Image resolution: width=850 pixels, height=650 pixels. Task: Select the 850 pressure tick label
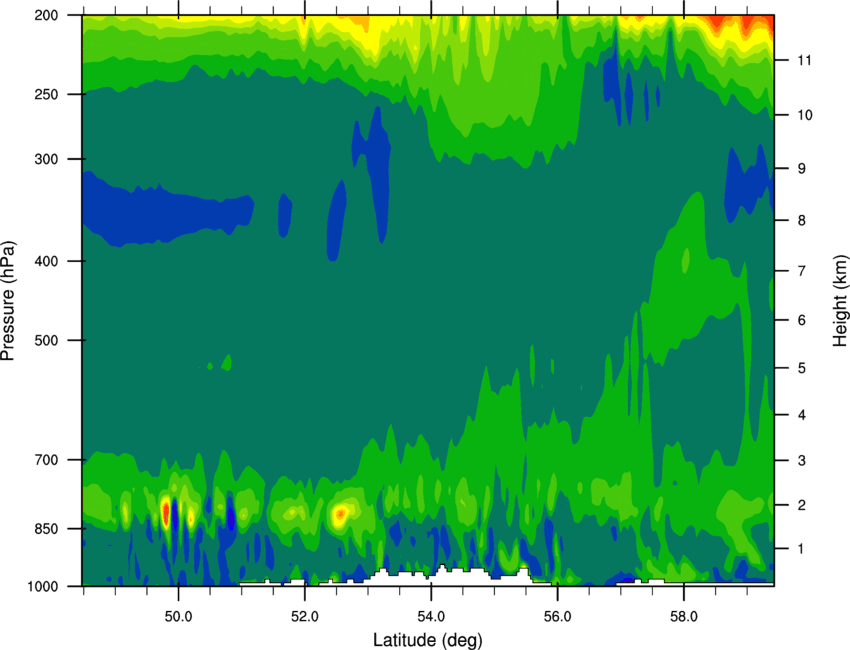click(46, 529)
